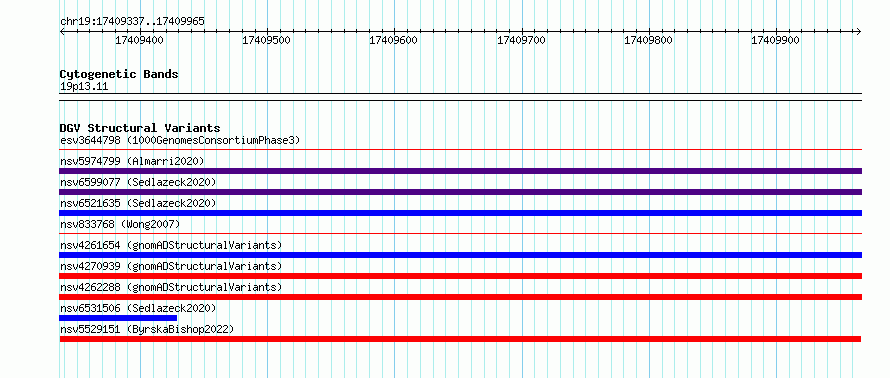
Task: Open the nsv6531506 Sedlazeck2020 variant label
Action: 138,308
